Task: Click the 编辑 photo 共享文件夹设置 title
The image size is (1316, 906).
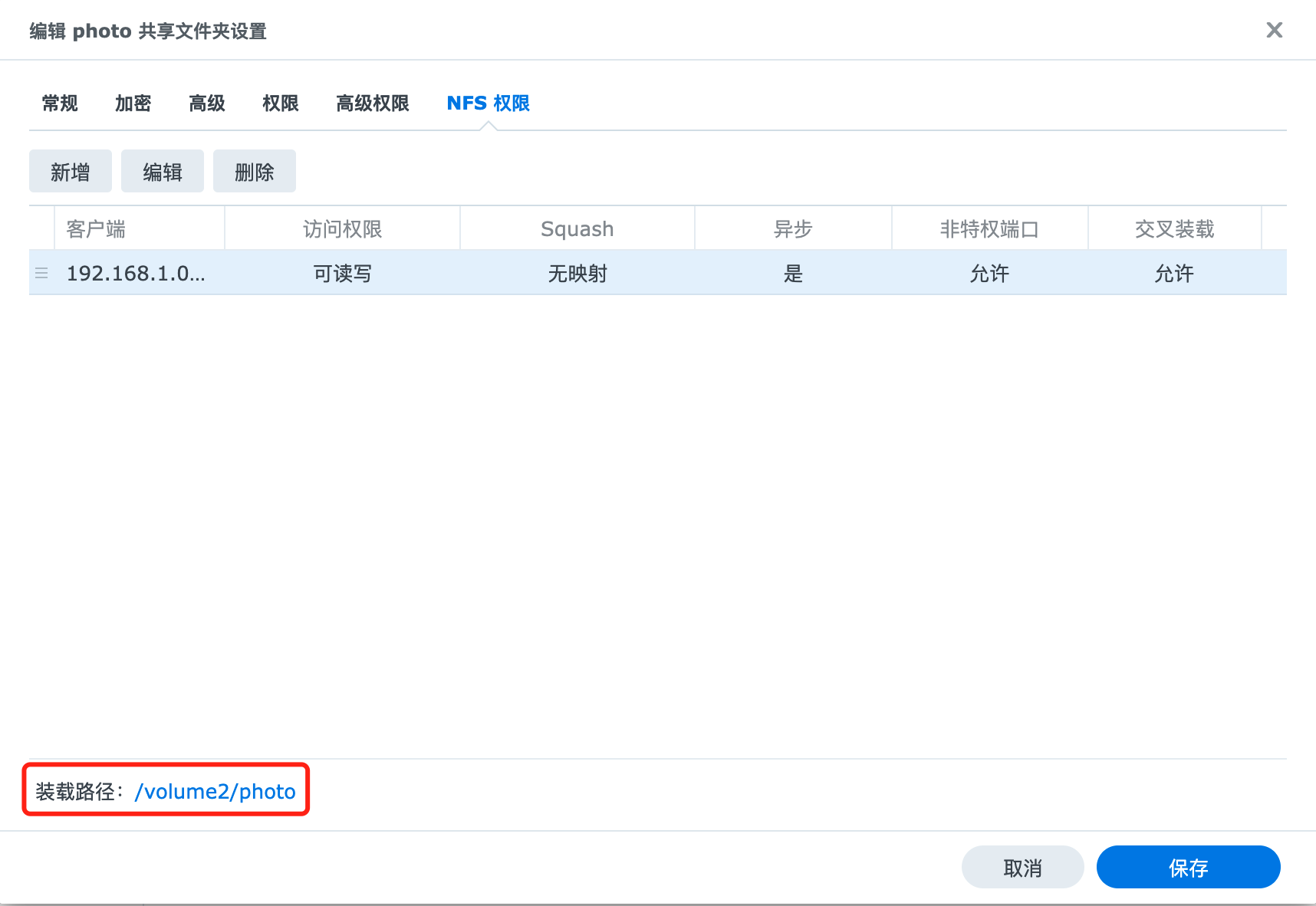Action: click(x=148, y=31)
